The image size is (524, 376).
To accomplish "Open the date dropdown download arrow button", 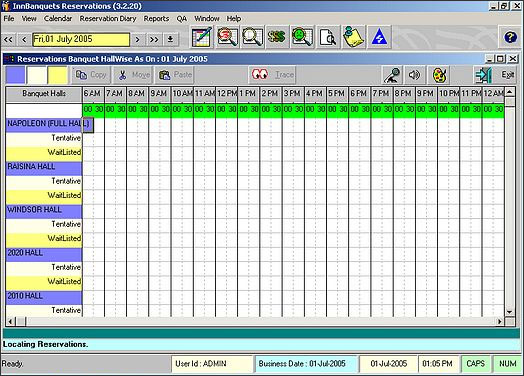I will tap(170, 39).
